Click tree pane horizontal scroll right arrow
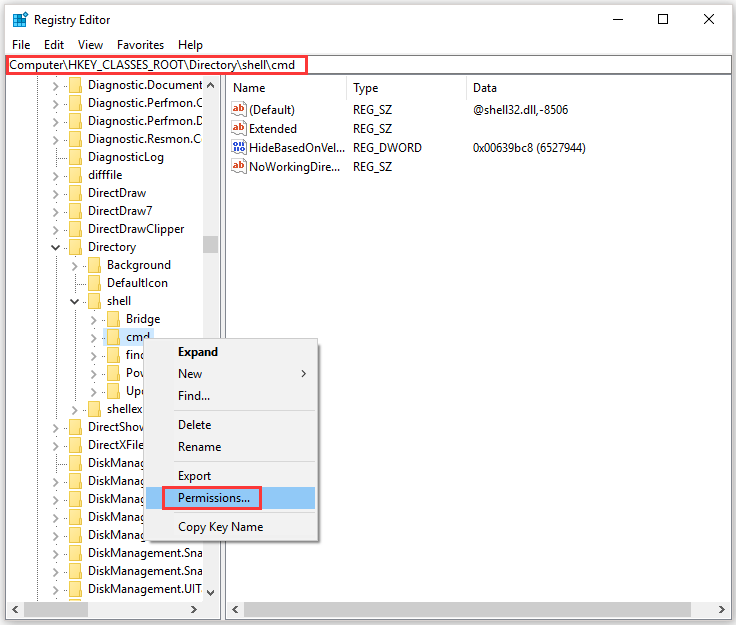The image size is (736, 625). [193, 610]
